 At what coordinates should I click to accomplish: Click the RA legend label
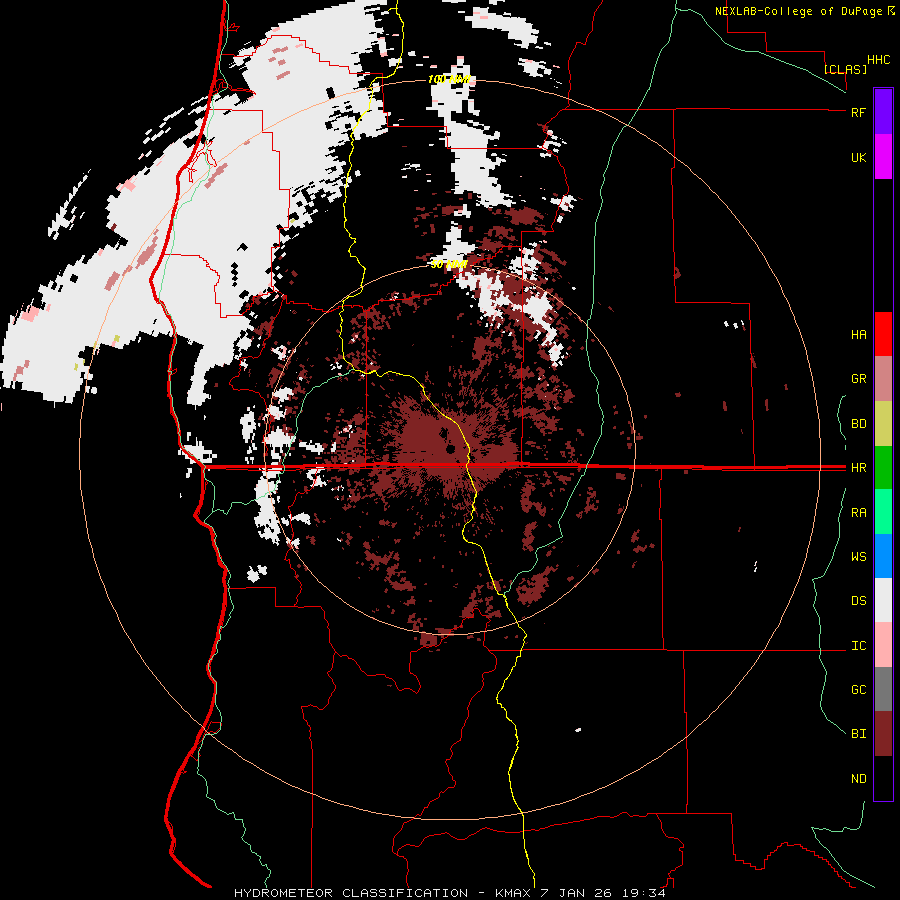tap(858, 513)
